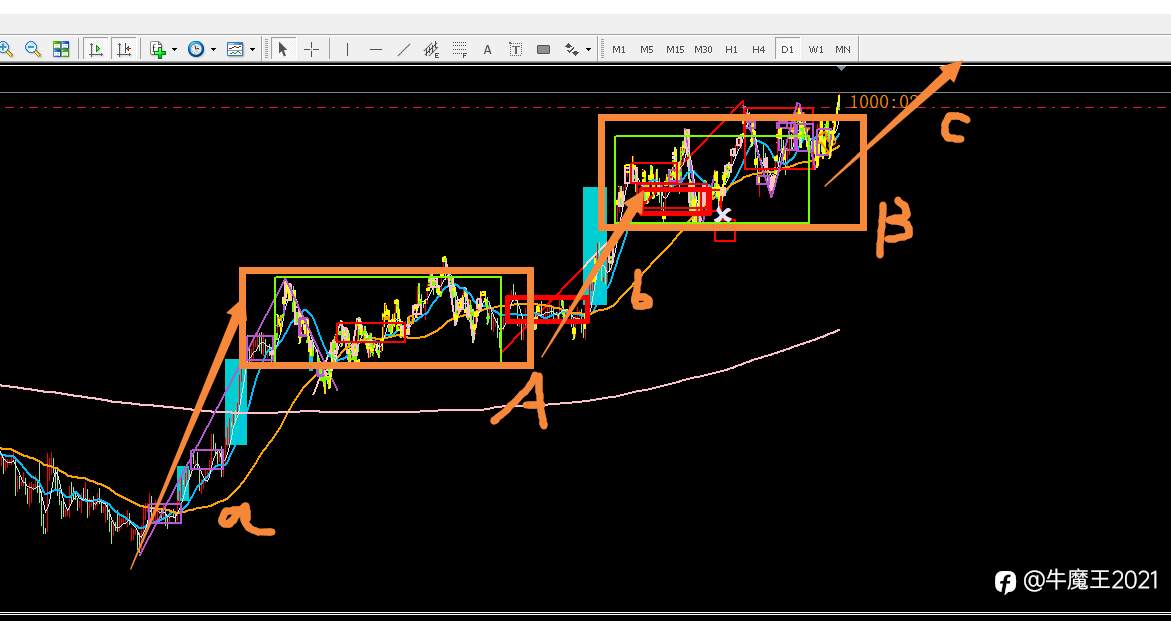Click the Zoom In magnifier icon
Image resolution: width=1171 pixels, height=621 pixels.
coord(5,49)
